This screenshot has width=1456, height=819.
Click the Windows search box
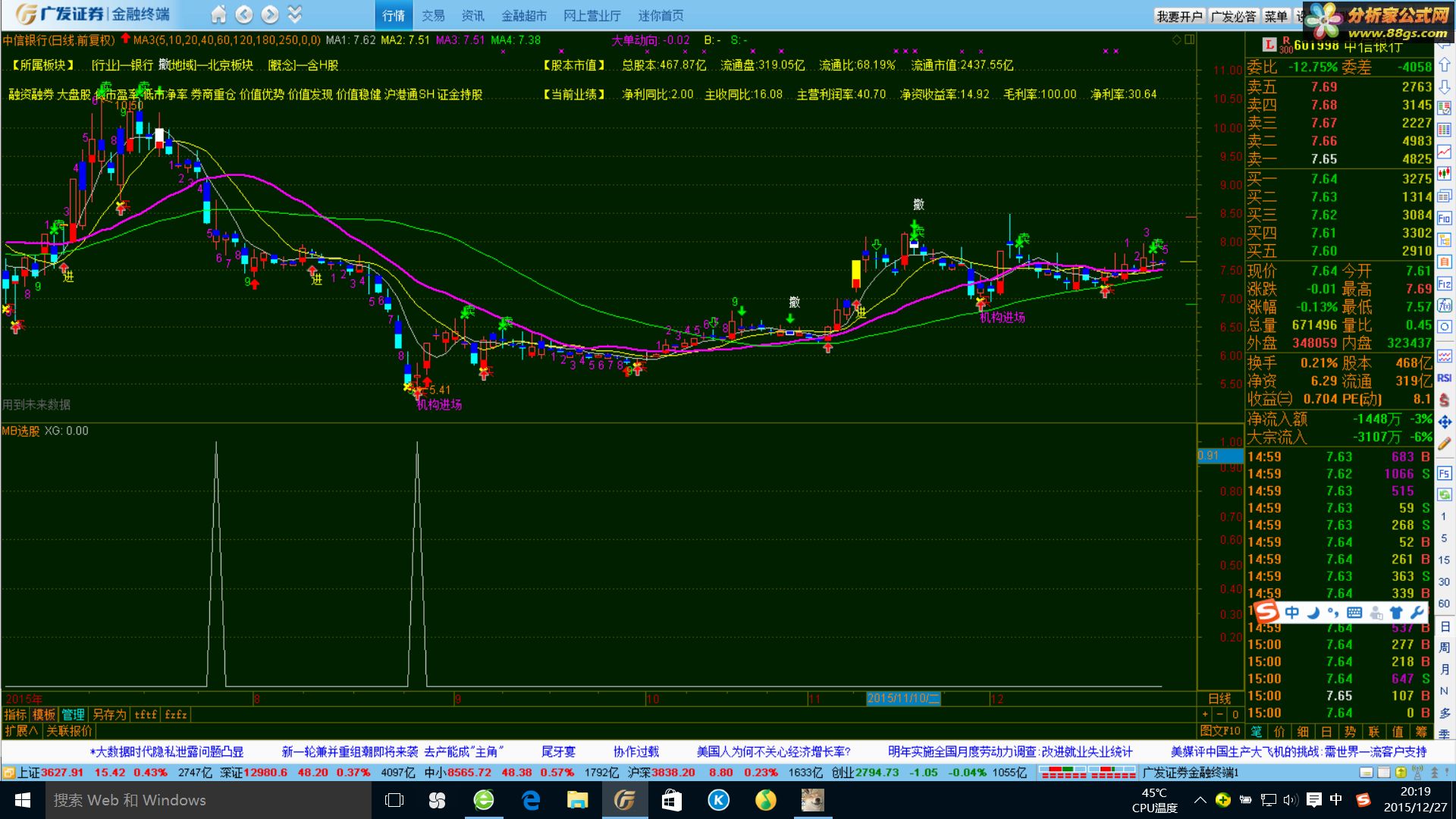[x=209, y=800]
